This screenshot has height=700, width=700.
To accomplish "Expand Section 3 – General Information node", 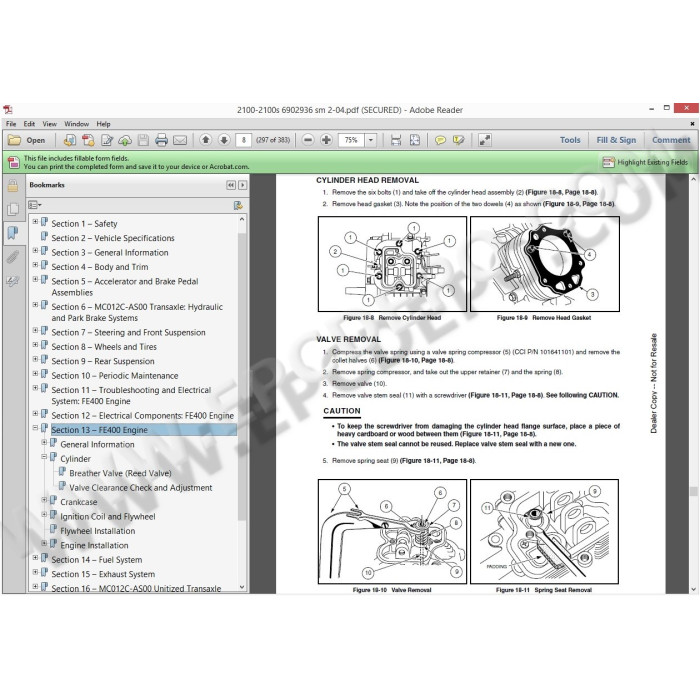I will click(x=35, y=250).
